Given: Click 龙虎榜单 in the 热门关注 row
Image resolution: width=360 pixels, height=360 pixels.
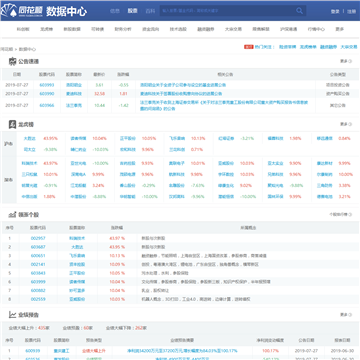Looking at the screenshot, I should pos(308,47).
